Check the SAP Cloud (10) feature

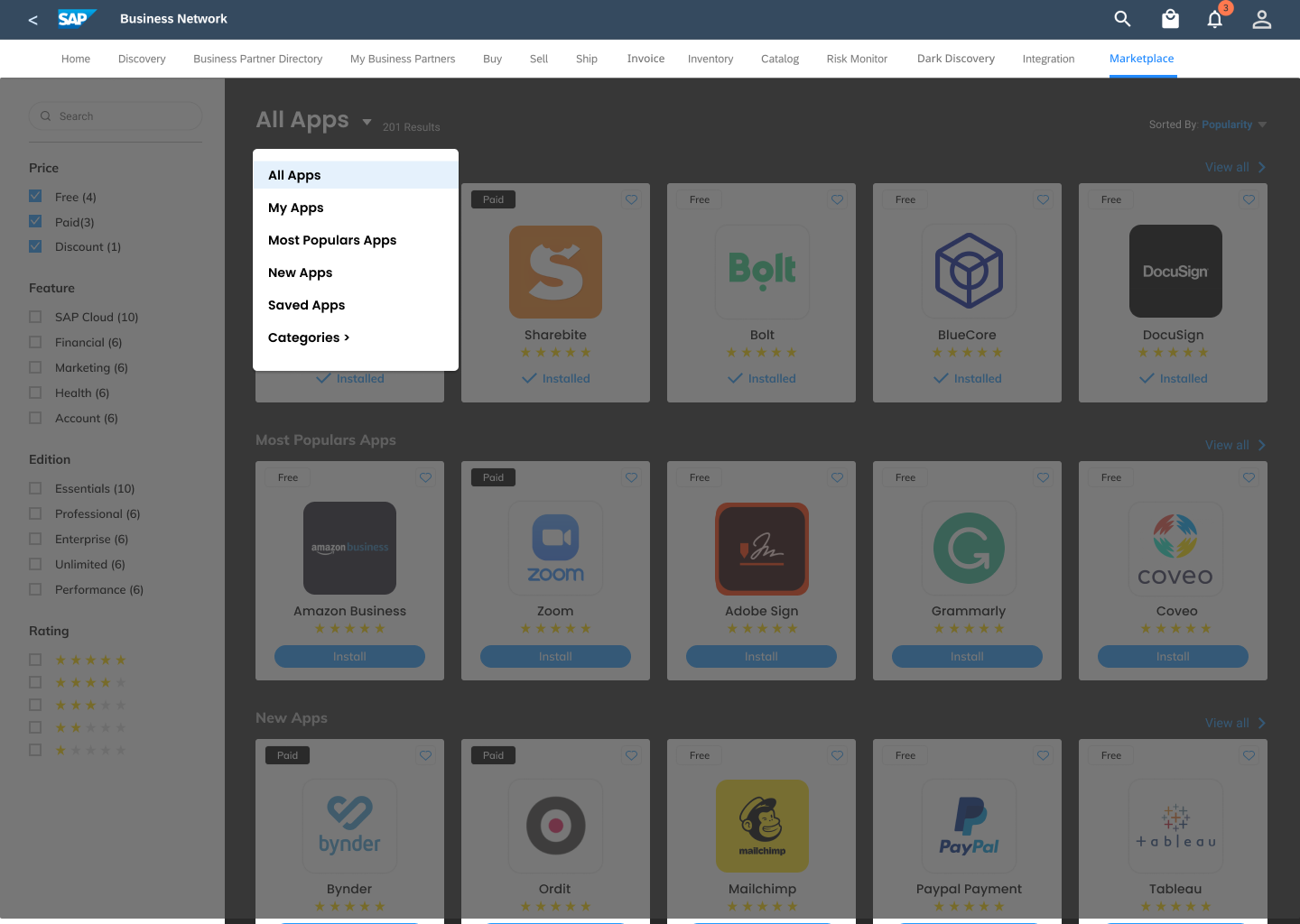[35, 317]
